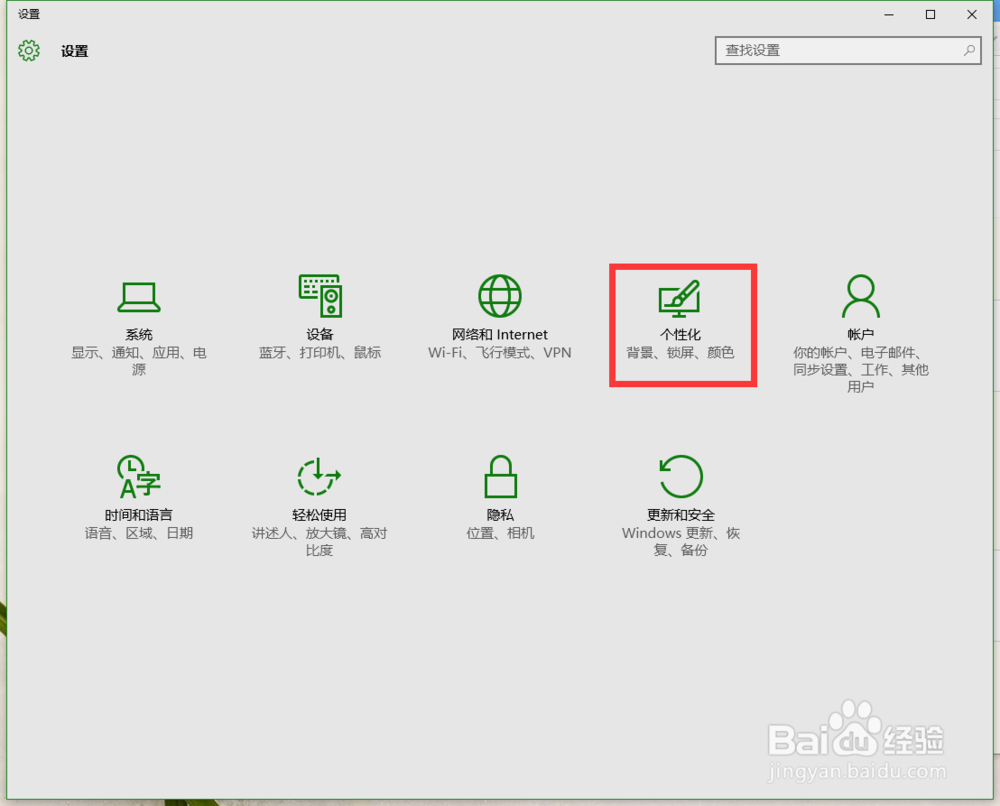Click the magnifier icon in the search box
1000x806 pixels.
(968, 50)
